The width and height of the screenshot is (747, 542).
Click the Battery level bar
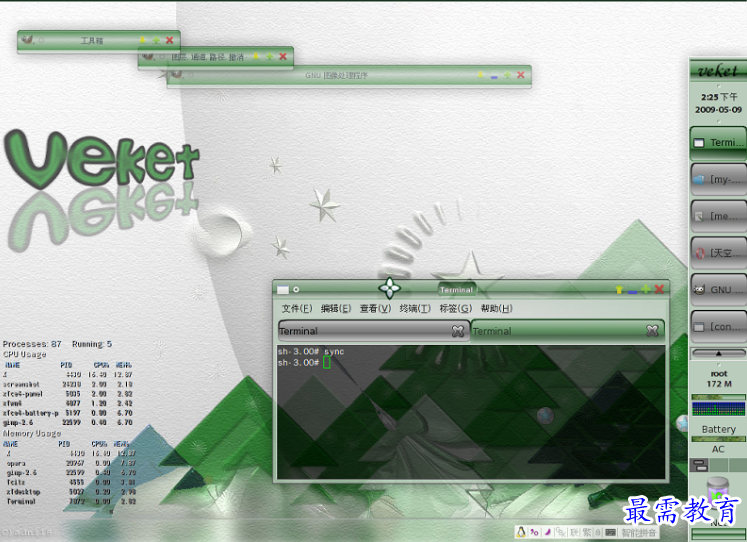click(718, 439)
